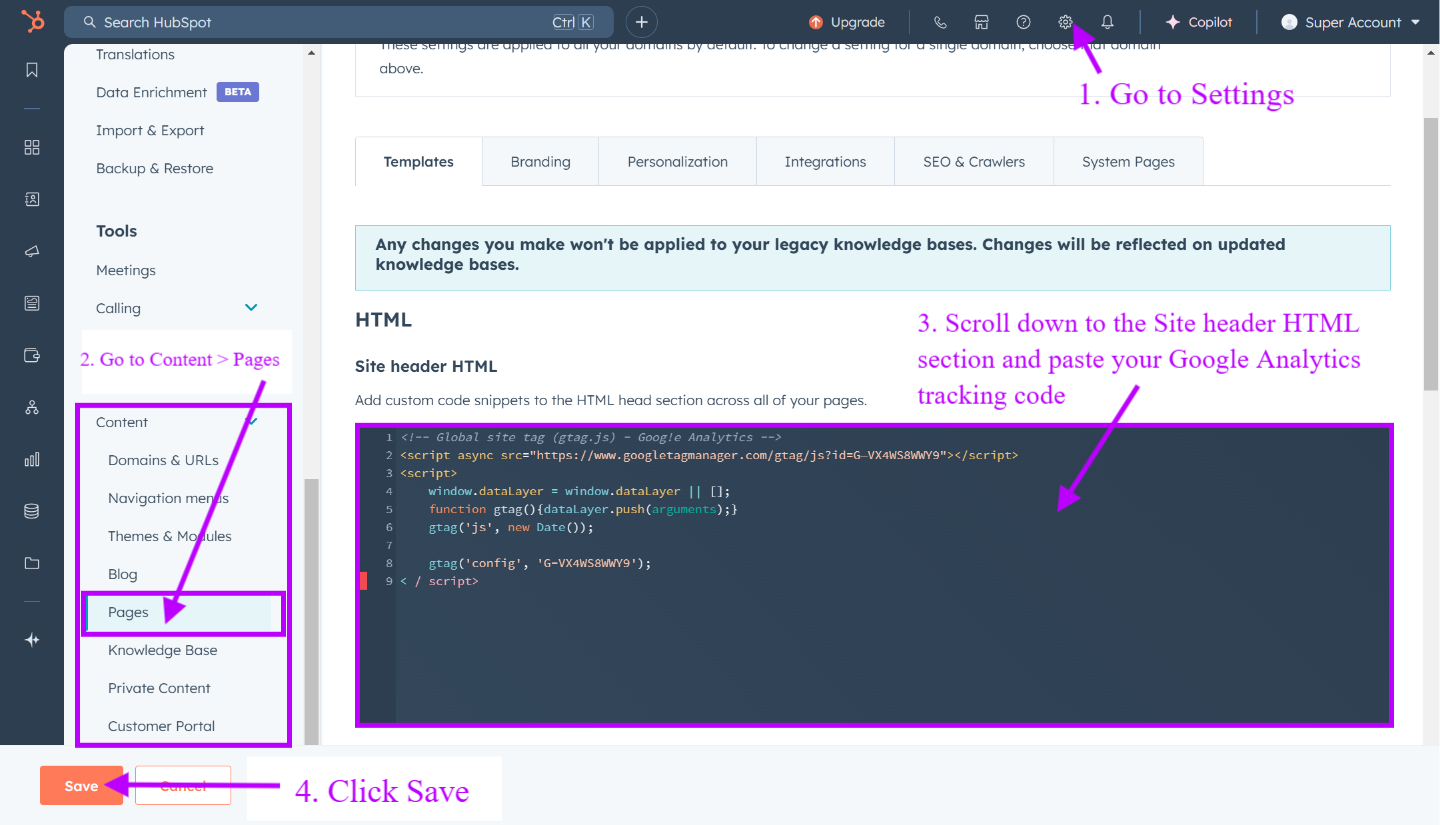Click the plus quick-create button
This screenshot has width=1440, height=825.
[642, 22]
